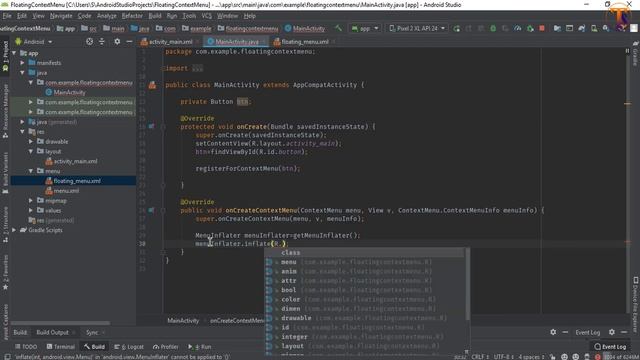Open the app run configuration dropdown
The image size is (640, 360).
tap(365, 29)
